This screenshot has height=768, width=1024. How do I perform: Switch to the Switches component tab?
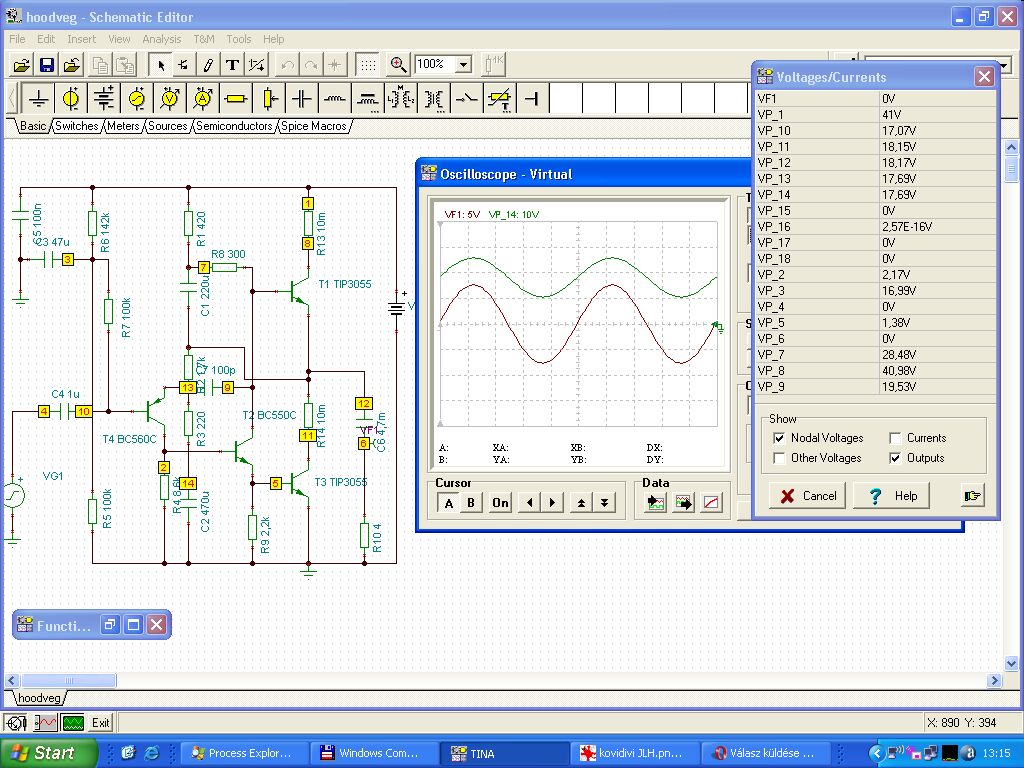[x=76, y=126]
